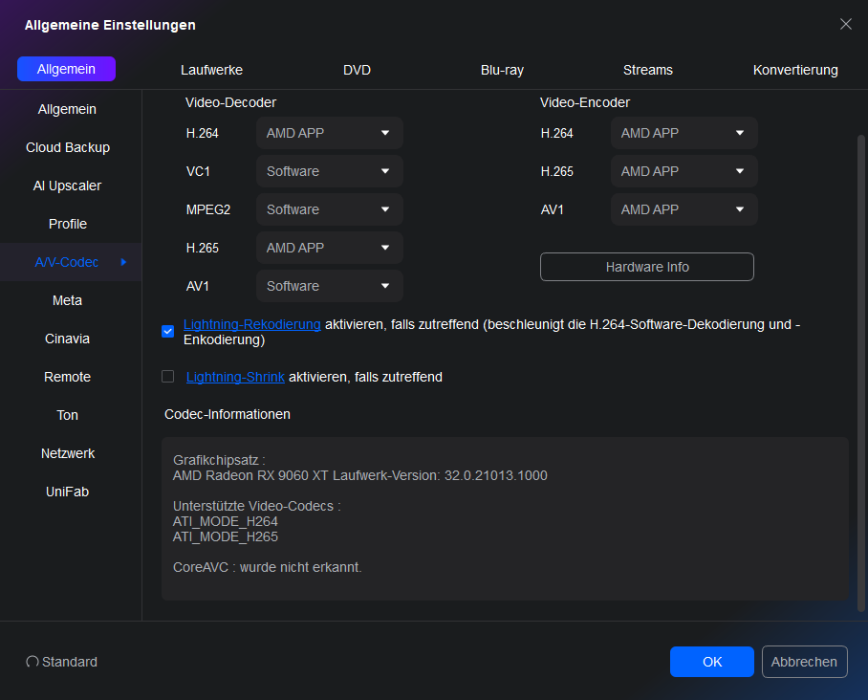Click the arrow next to A/V-Codec

(x=124, y=262)
